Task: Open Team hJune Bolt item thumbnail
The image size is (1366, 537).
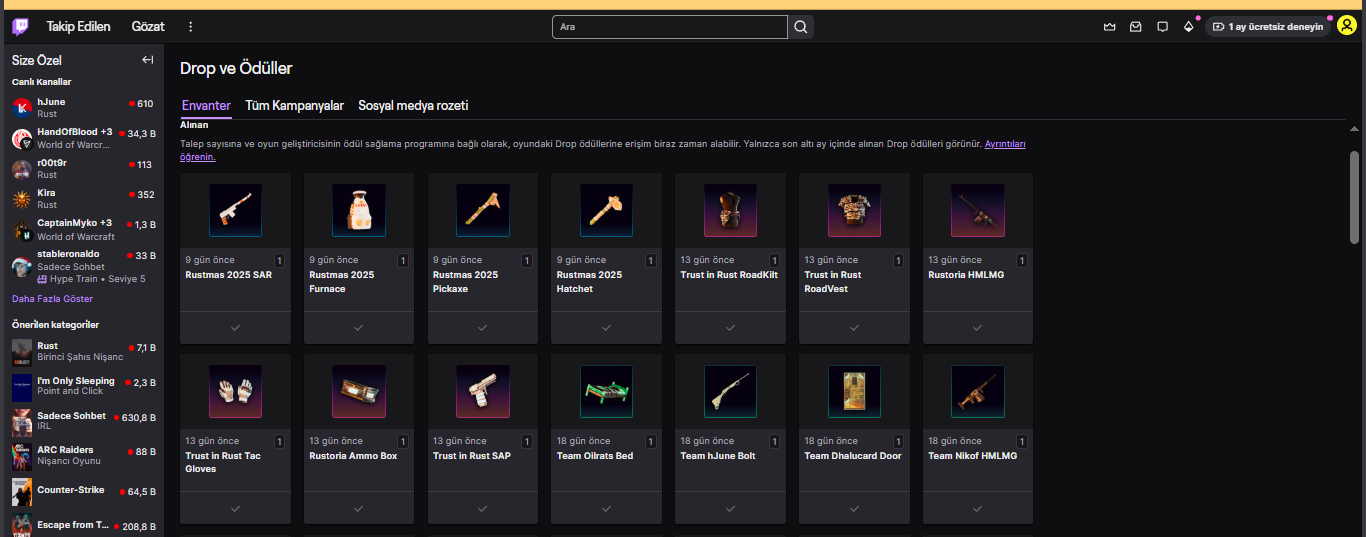Action: (730, 391)
